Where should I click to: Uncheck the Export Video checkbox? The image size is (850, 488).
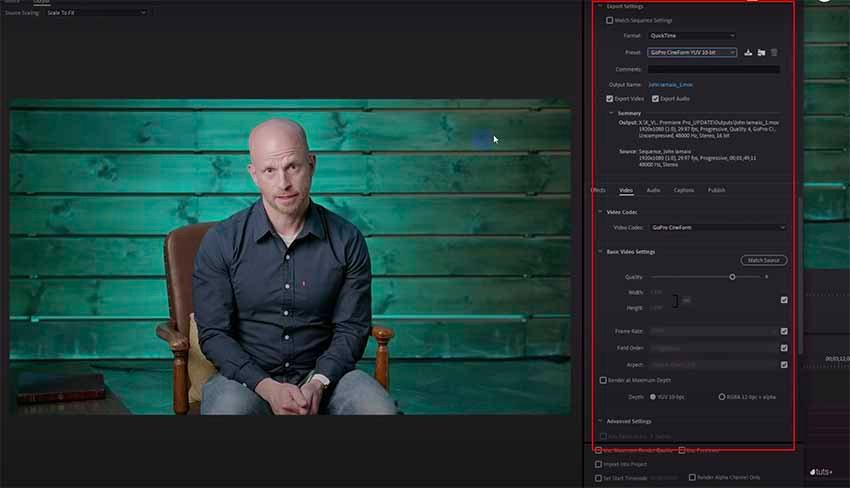pos(610,99)
